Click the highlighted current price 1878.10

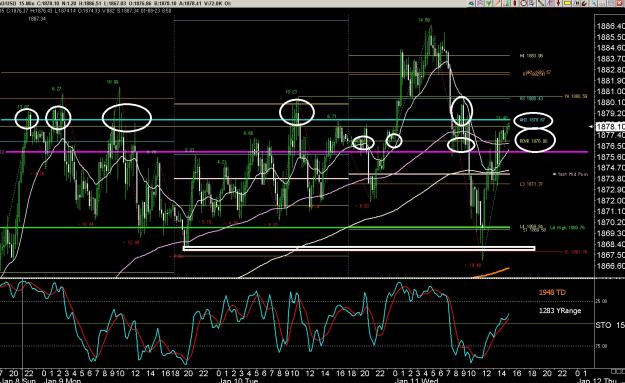610,126
